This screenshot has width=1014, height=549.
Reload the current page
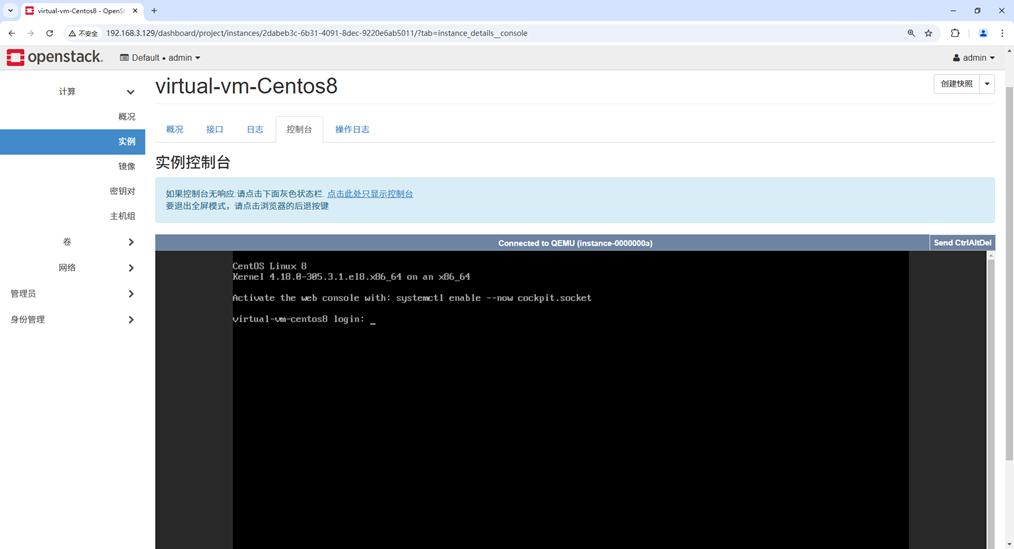click(49, 33)
